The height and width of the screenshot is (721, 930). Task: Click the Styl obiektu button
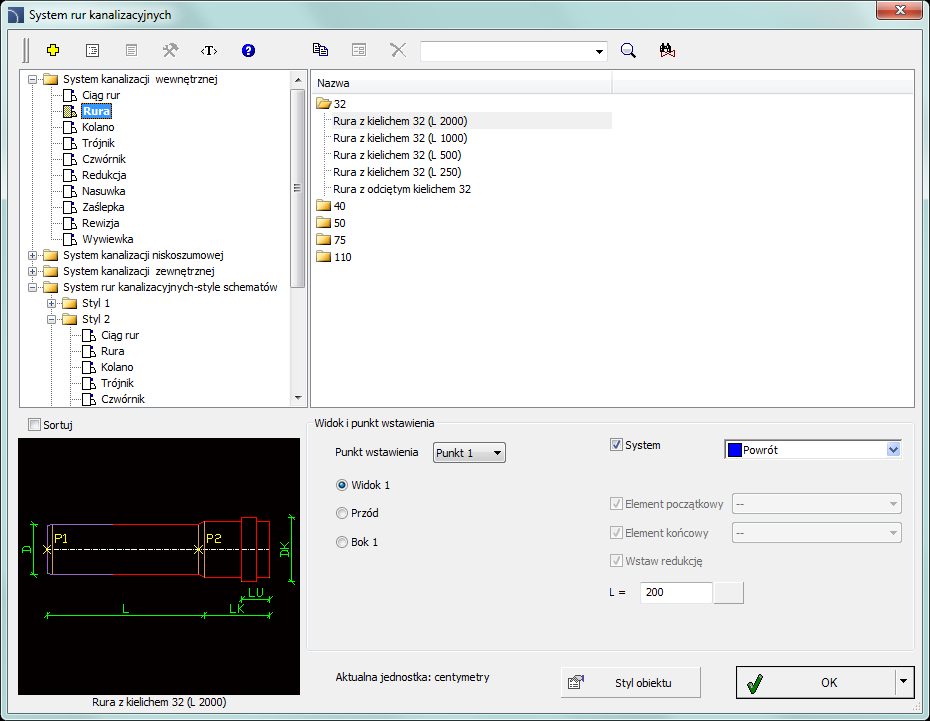pyautogui.click(x=630, y=682)
